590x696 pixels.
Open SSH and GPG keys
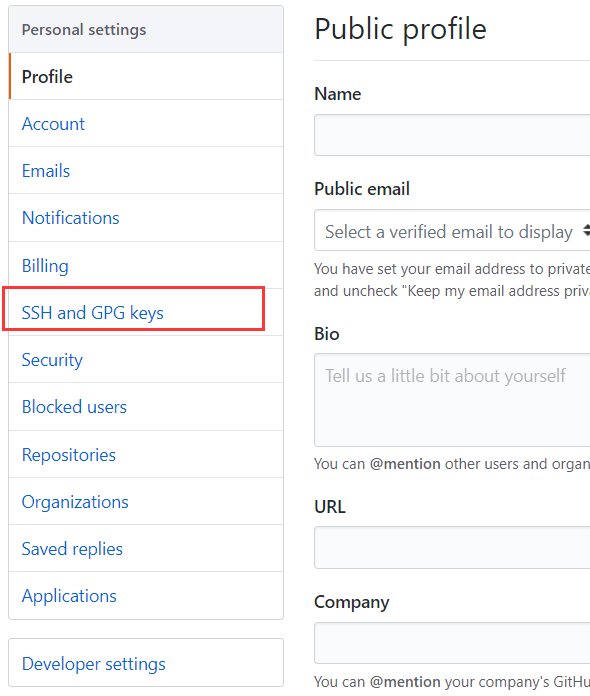point(146,312)
